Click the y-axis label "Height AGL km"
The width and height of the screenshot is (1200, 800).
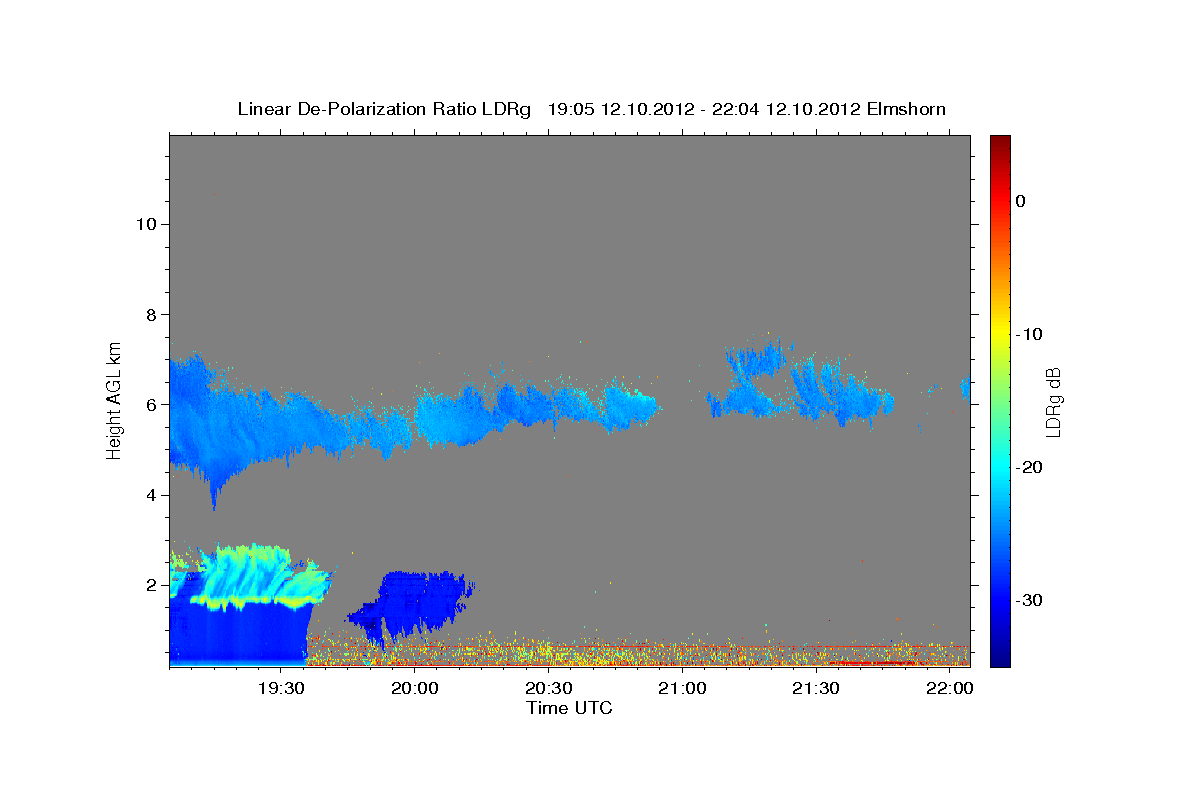click(x=114, y=400)
